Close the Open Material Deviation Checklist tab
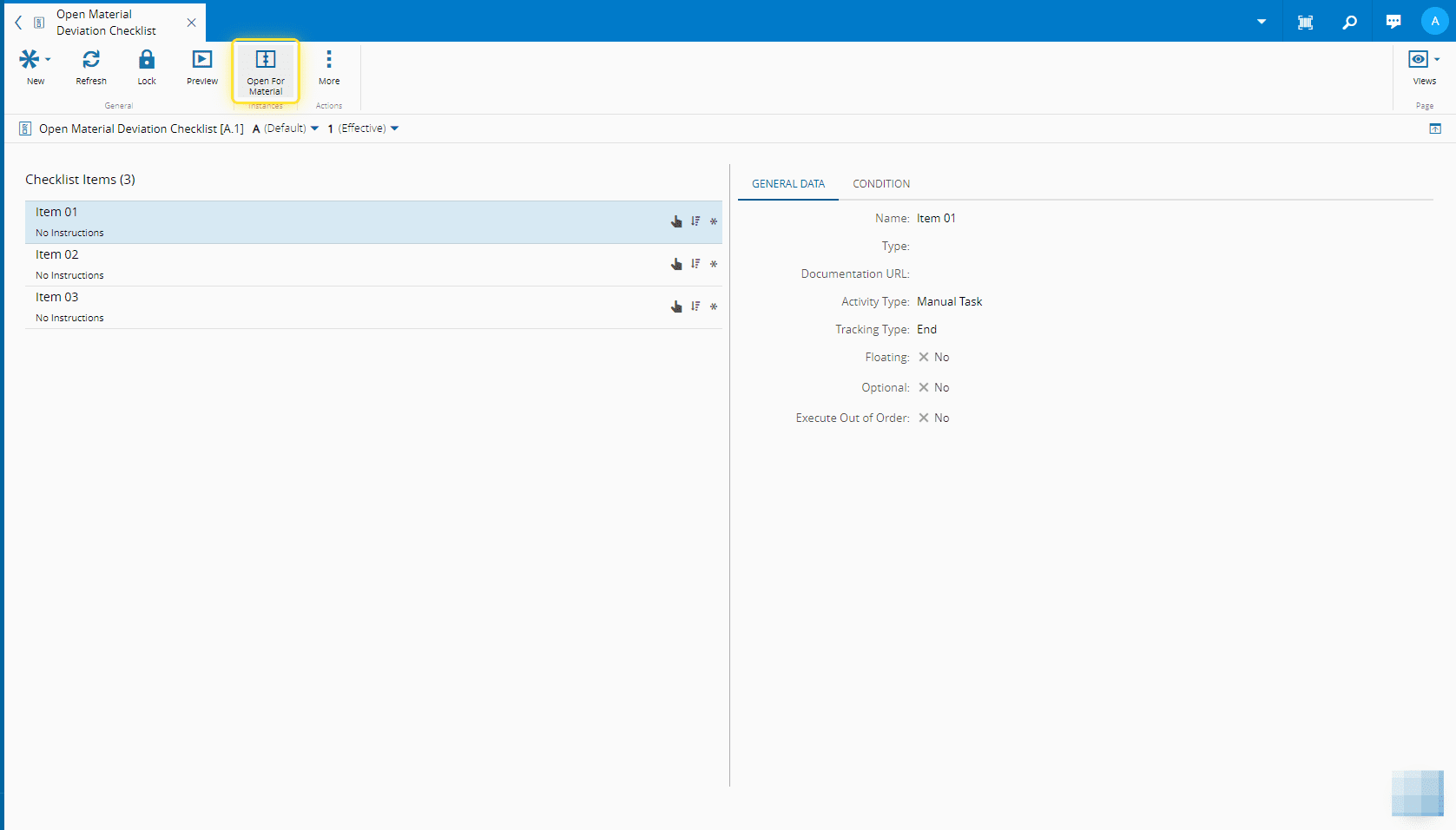The width and height of the screenshot is (1456, 830). pyautogui.click(x=192, y=23)
